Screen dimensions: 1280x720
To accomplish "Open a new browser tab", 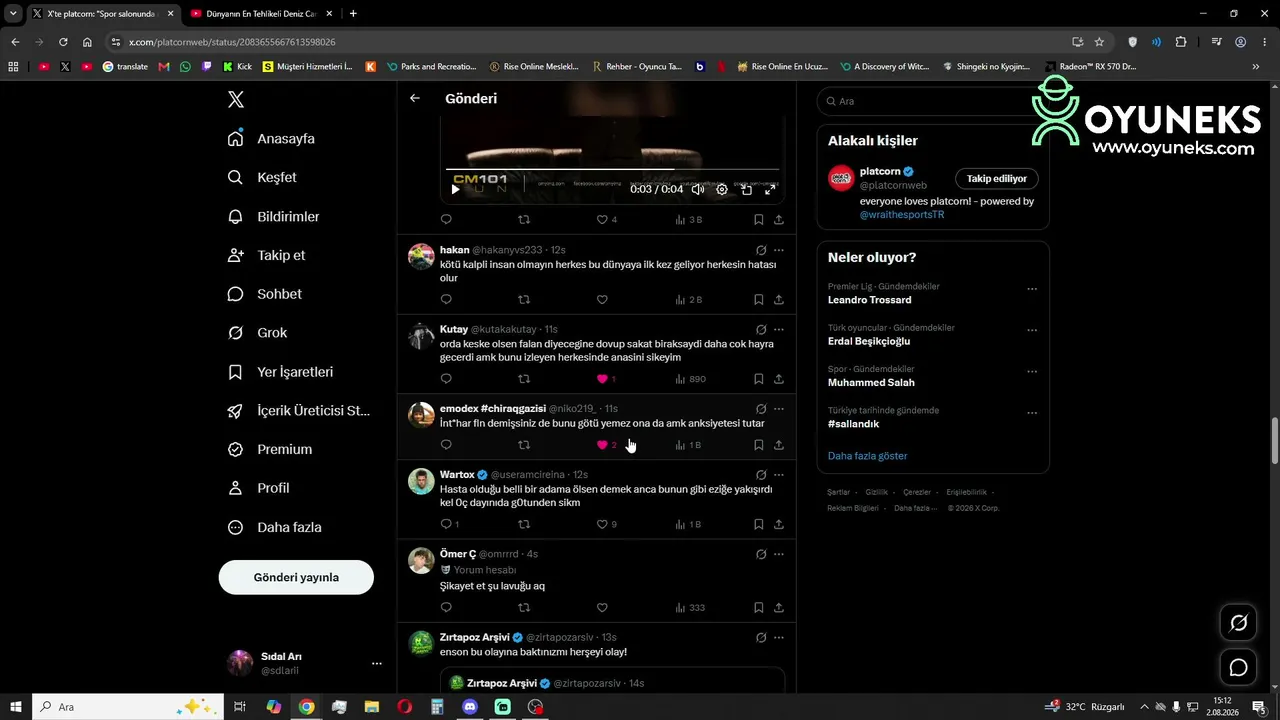I will click(353, 14).
